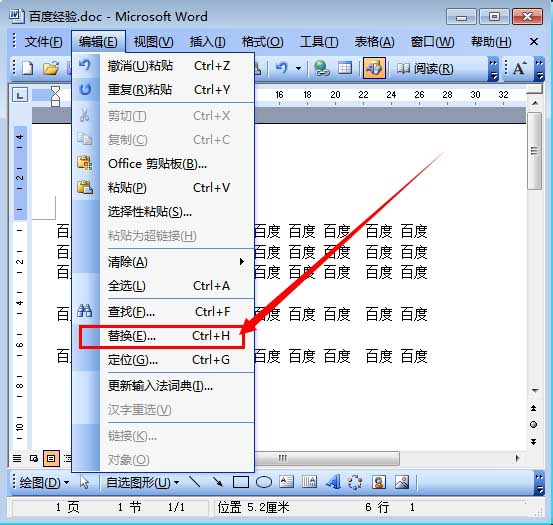Select the Line drawing tool

pyautogui.click(x=194, y=482)
